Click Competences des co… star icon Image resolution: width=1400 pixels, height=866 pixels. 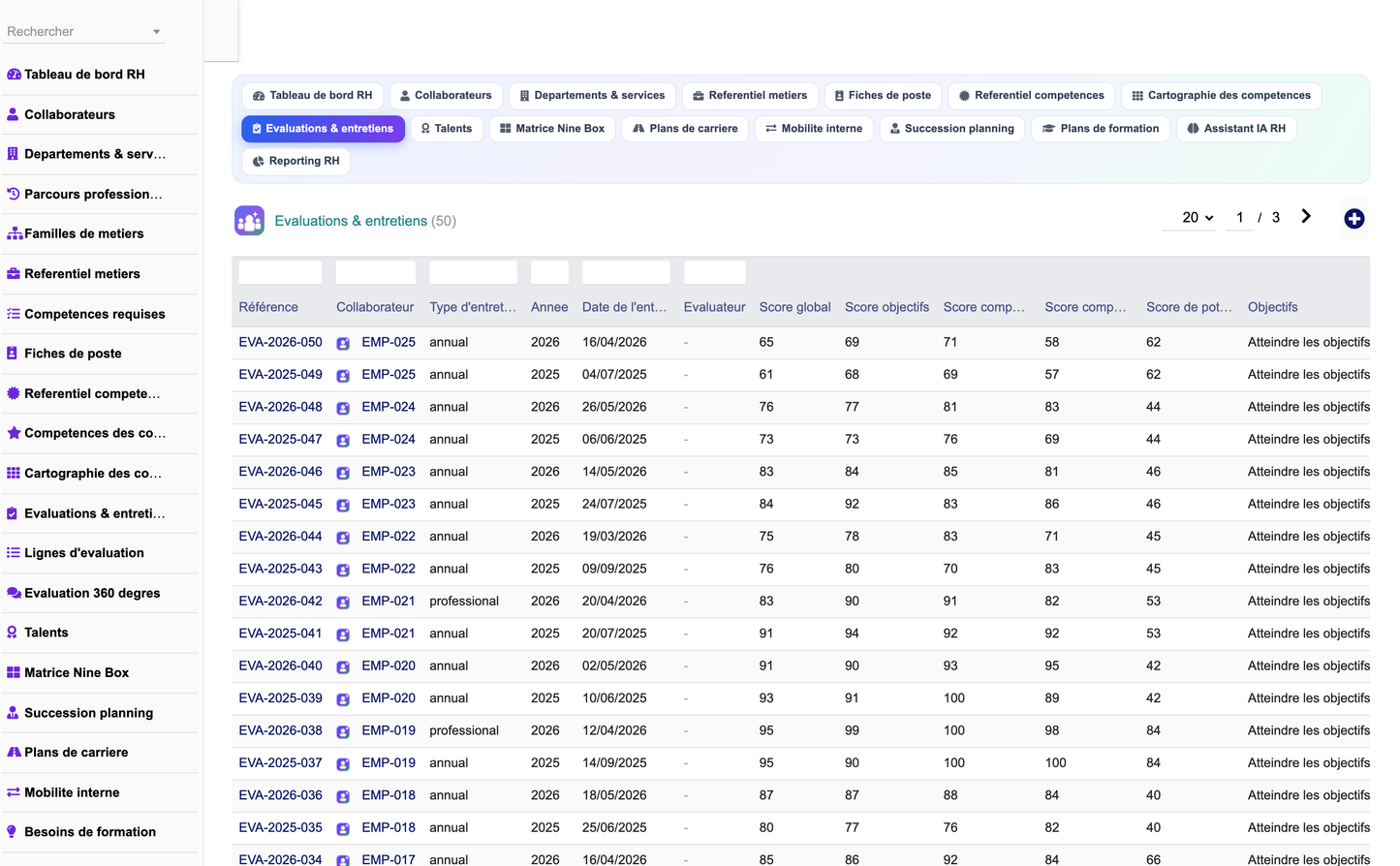point(14,433)
